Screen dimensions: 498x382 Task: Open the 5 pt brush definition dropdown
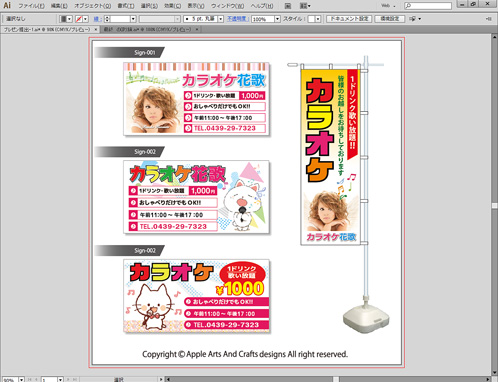coord(221,19)
